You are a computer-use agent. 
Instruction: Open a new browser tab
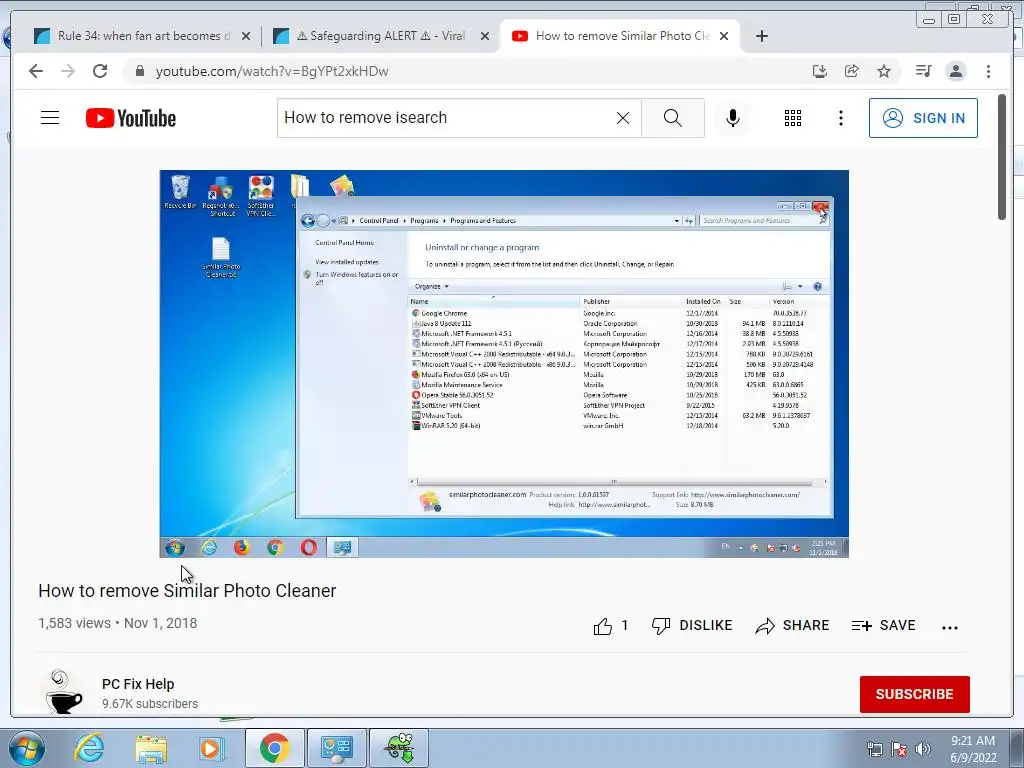pos(761,36)
